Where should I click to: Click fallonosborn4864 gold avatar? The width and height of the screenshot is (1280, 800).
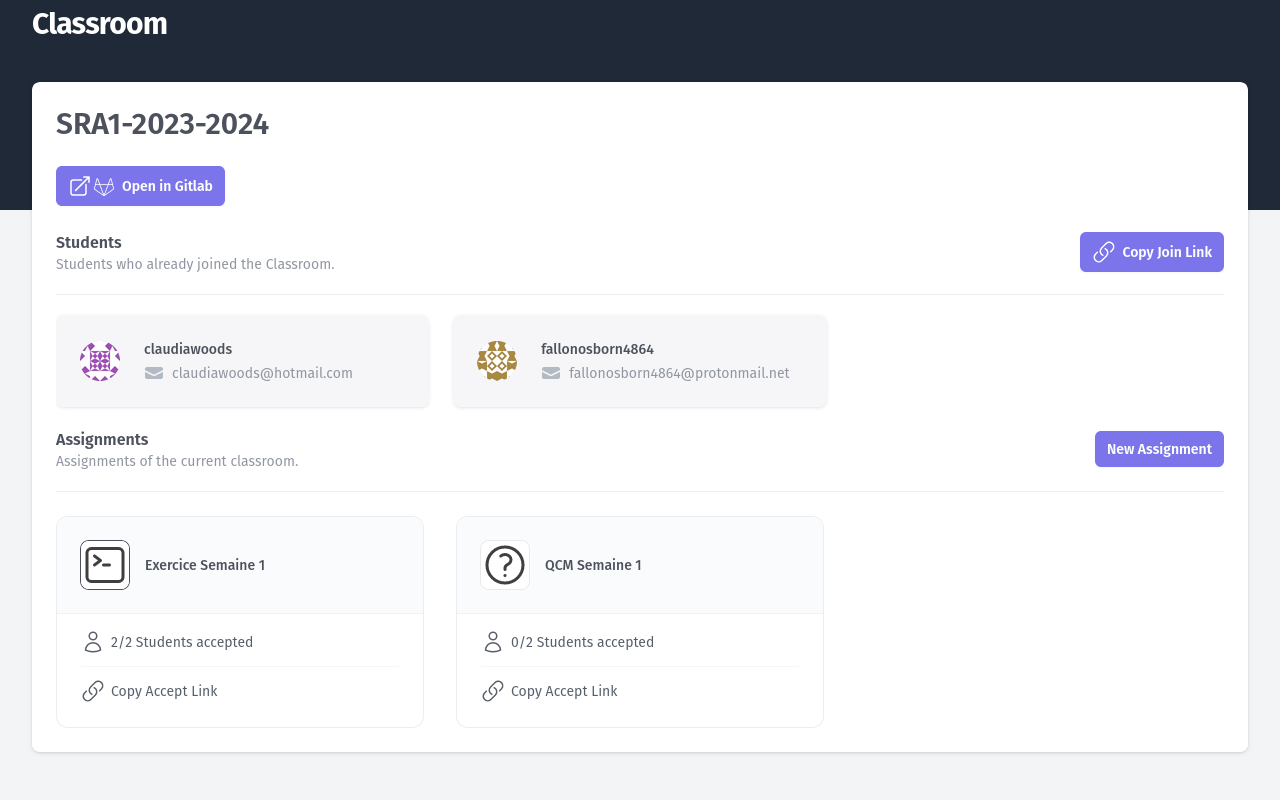click(497, 361)
